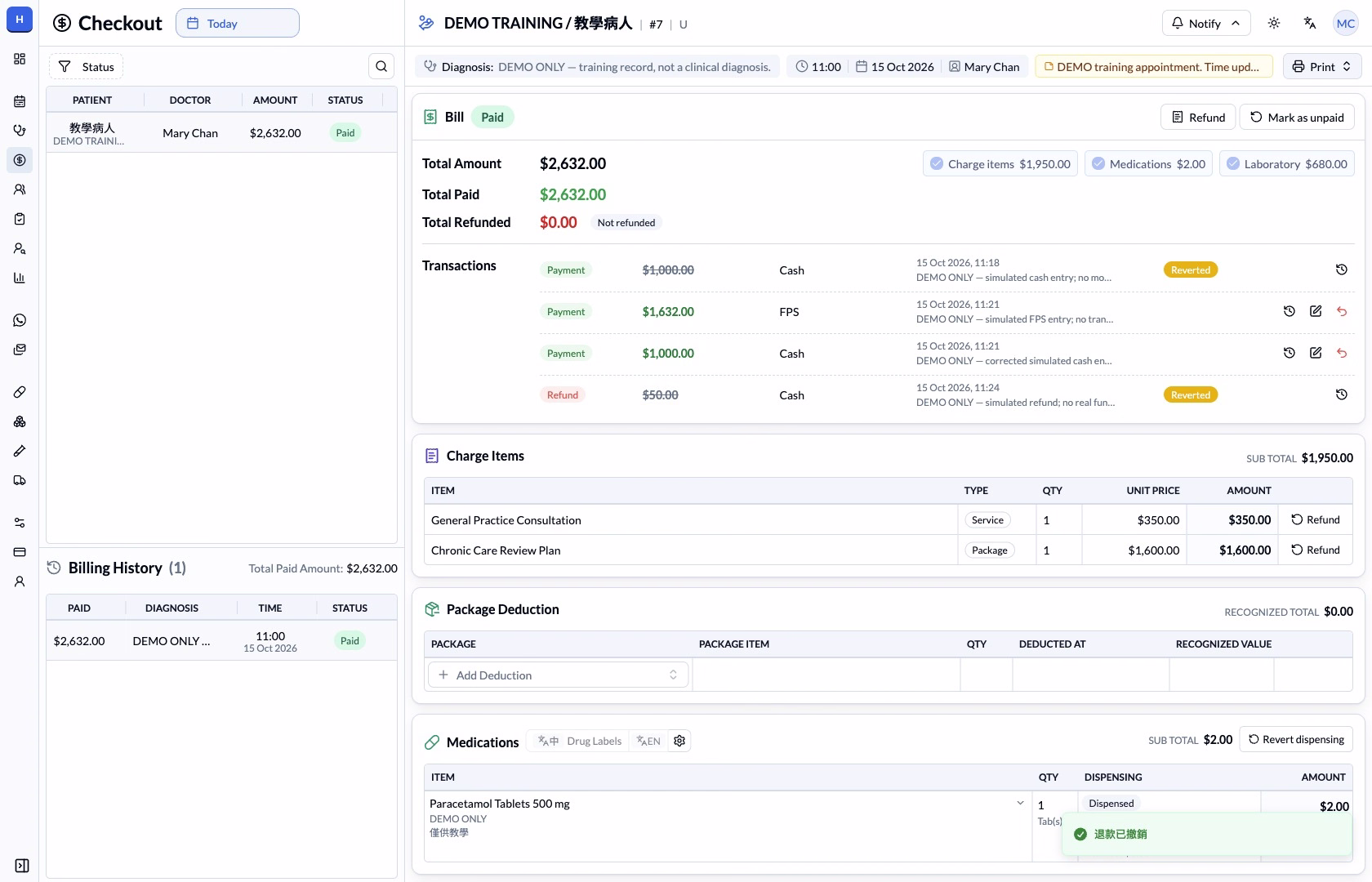Open the Today date picker
Screen dimensions: 1372x882
coord(238,23)
